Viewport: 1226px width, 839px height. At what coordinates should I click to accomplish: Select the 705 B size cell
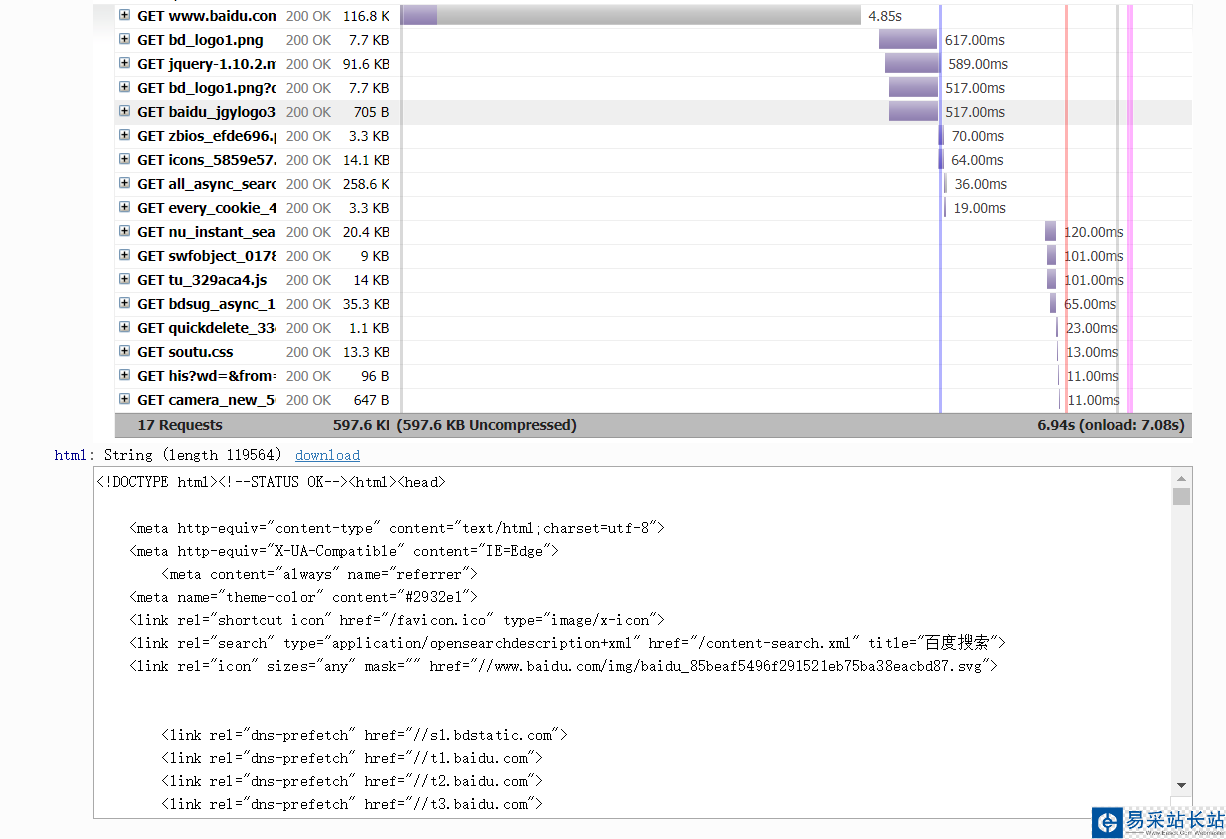pyautogui.click(x=372, y=112)
